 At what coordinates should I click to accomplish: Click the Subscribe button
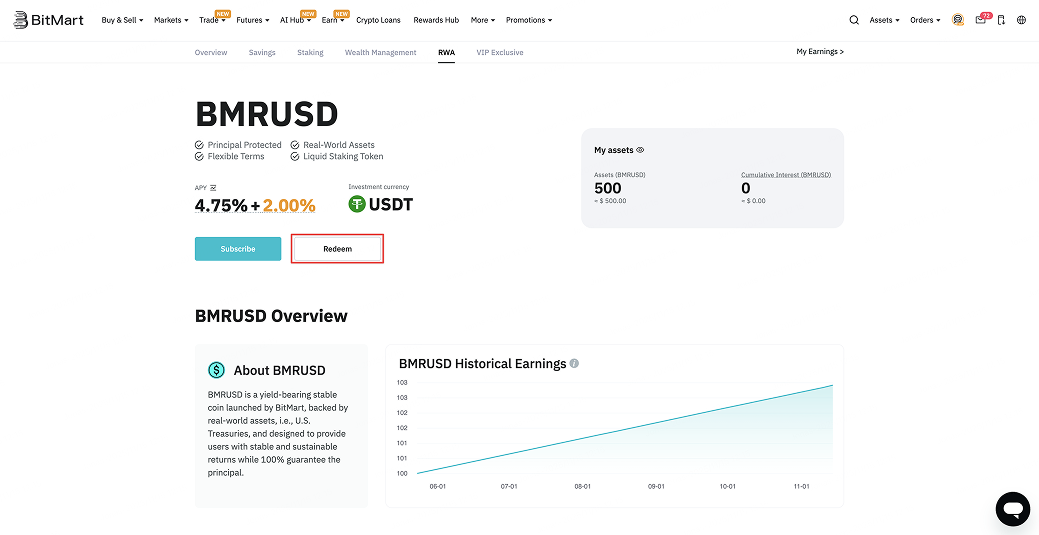pyautogui.click(x=238, y=249)
